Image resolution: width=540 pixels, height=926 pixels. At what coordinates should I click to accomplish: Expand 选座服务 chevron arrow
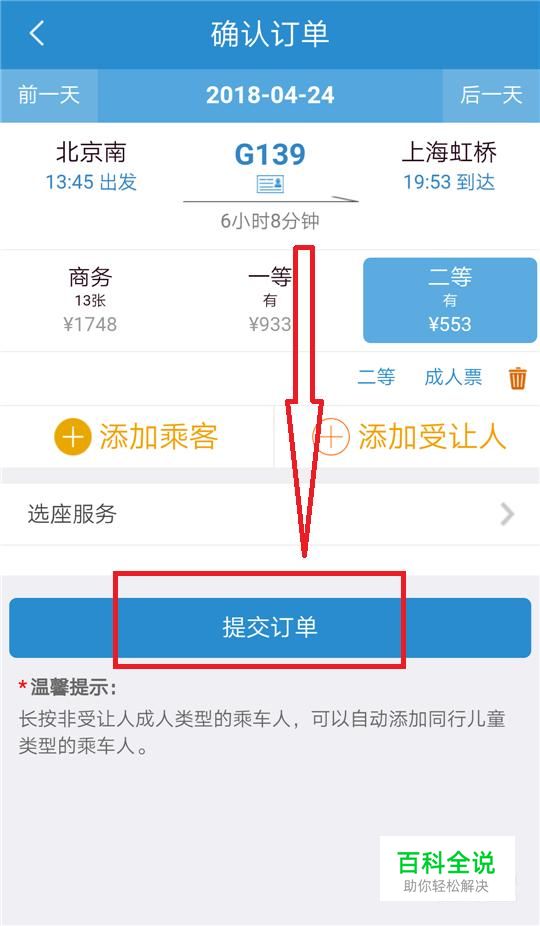coord(507,514)
